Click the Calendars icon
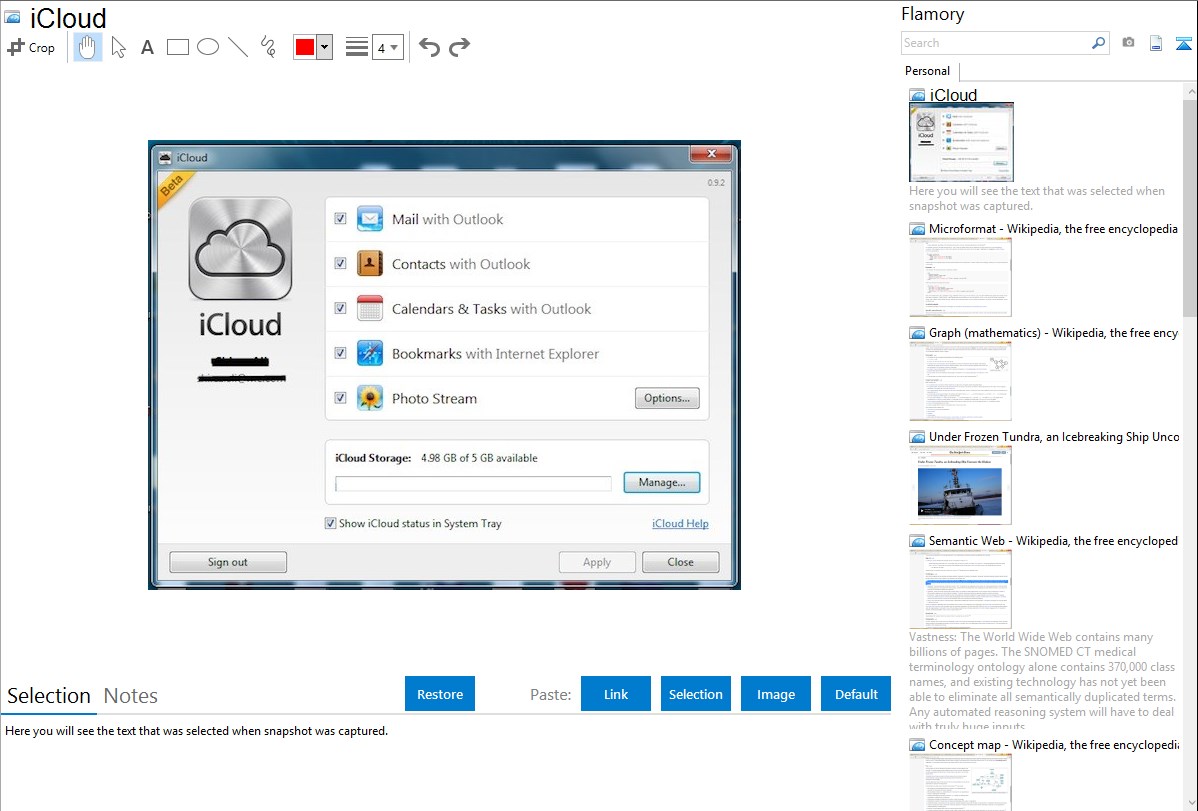Screen dimensions: 1198x811 coord(370,309)
